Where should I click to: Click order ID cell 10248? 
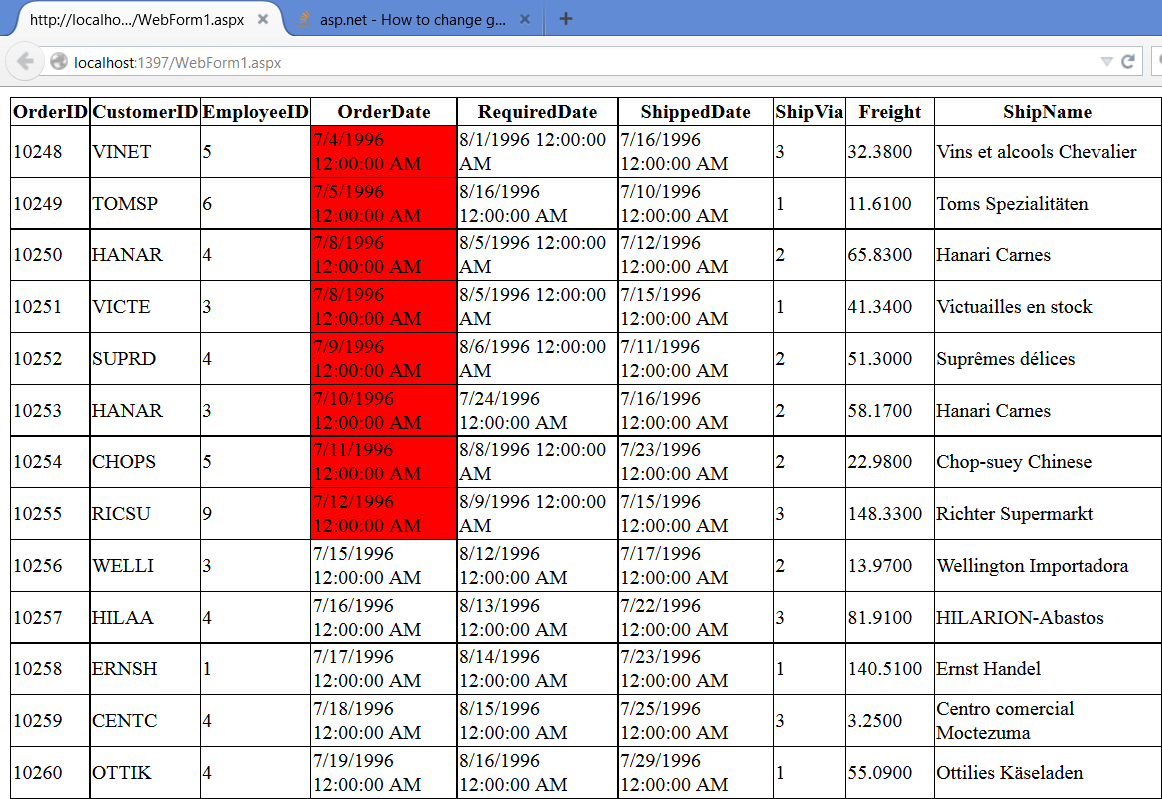click(x=50, y=152)
